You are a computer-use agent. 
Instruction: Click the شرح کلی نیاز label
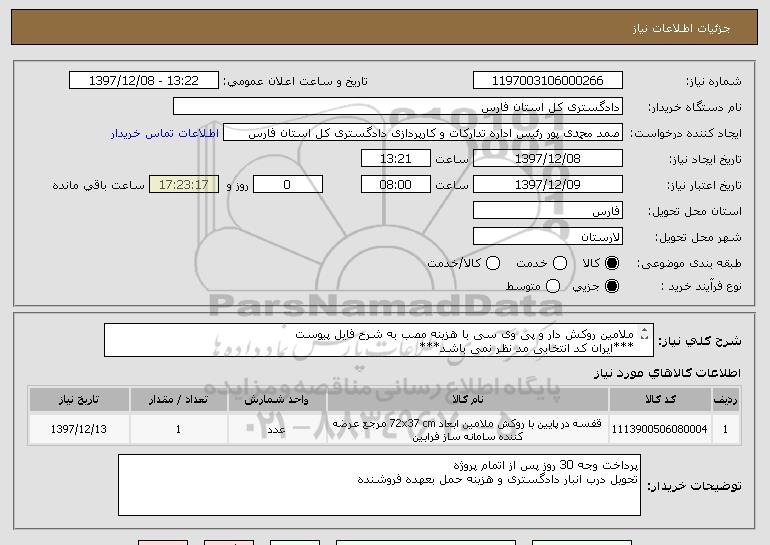699,341
